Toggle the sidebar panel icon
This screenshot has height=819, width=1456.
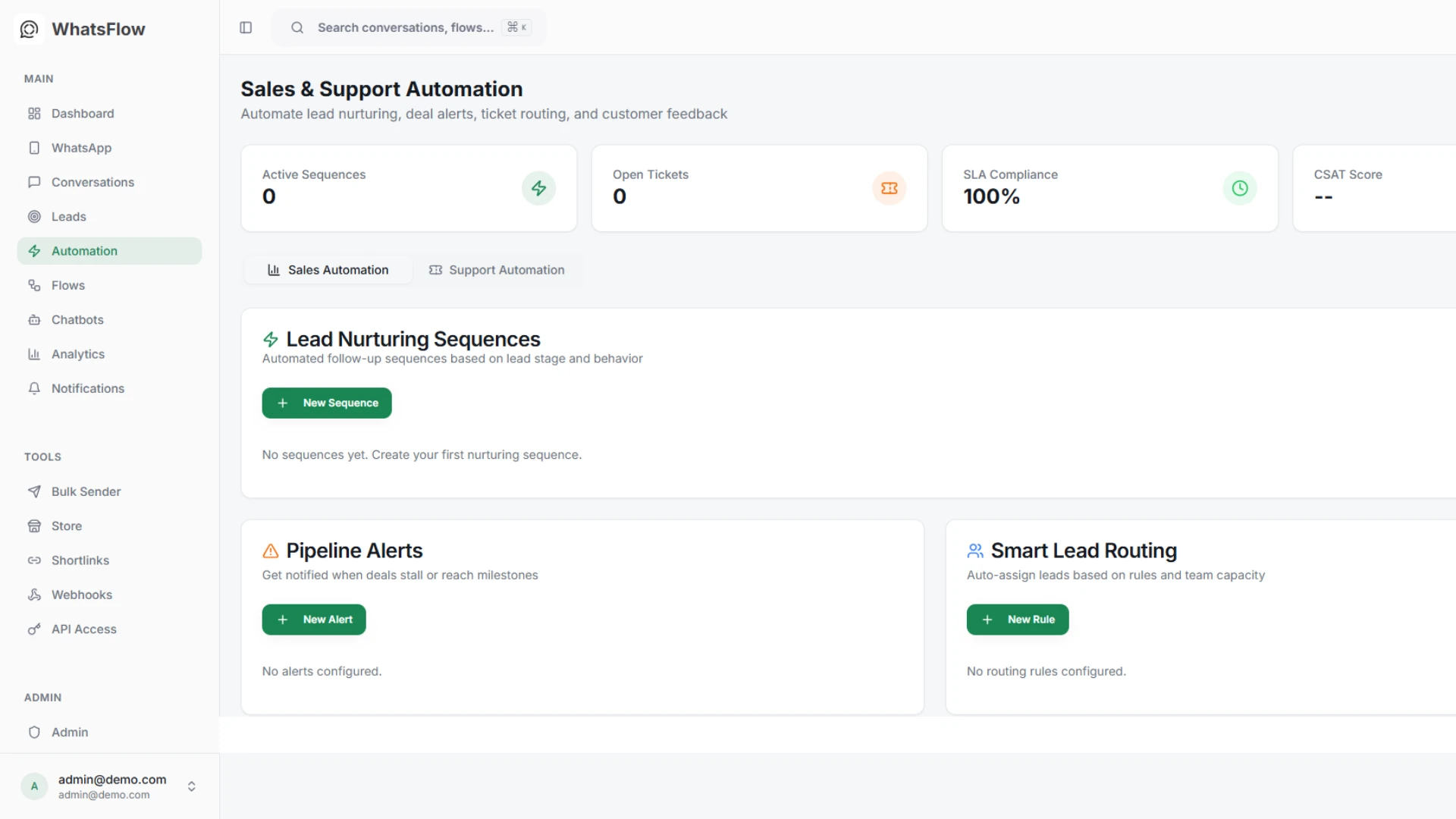point(246,28)
